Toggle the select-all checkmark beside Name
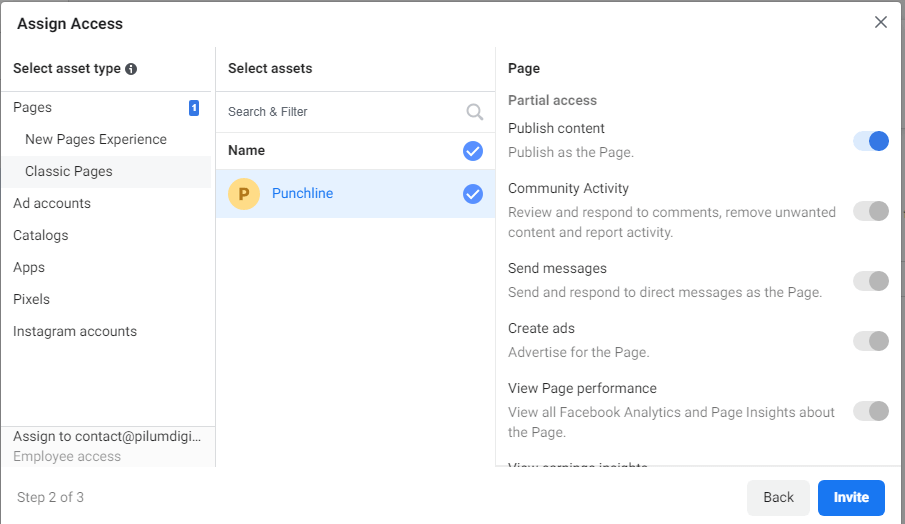Image resolution: width=905 pixels, height=524 pixels. [473, 151]
